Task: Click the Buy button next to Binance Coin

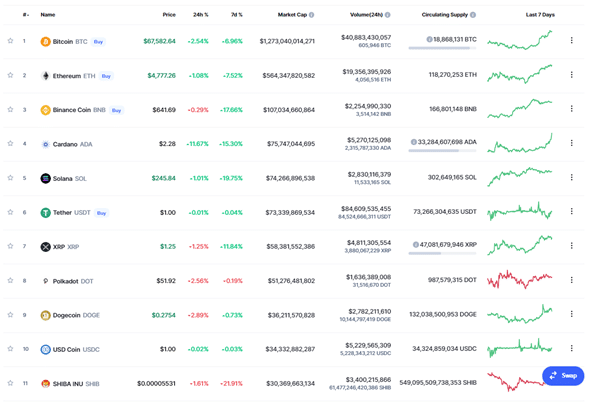Action: [x=116, y=110]
